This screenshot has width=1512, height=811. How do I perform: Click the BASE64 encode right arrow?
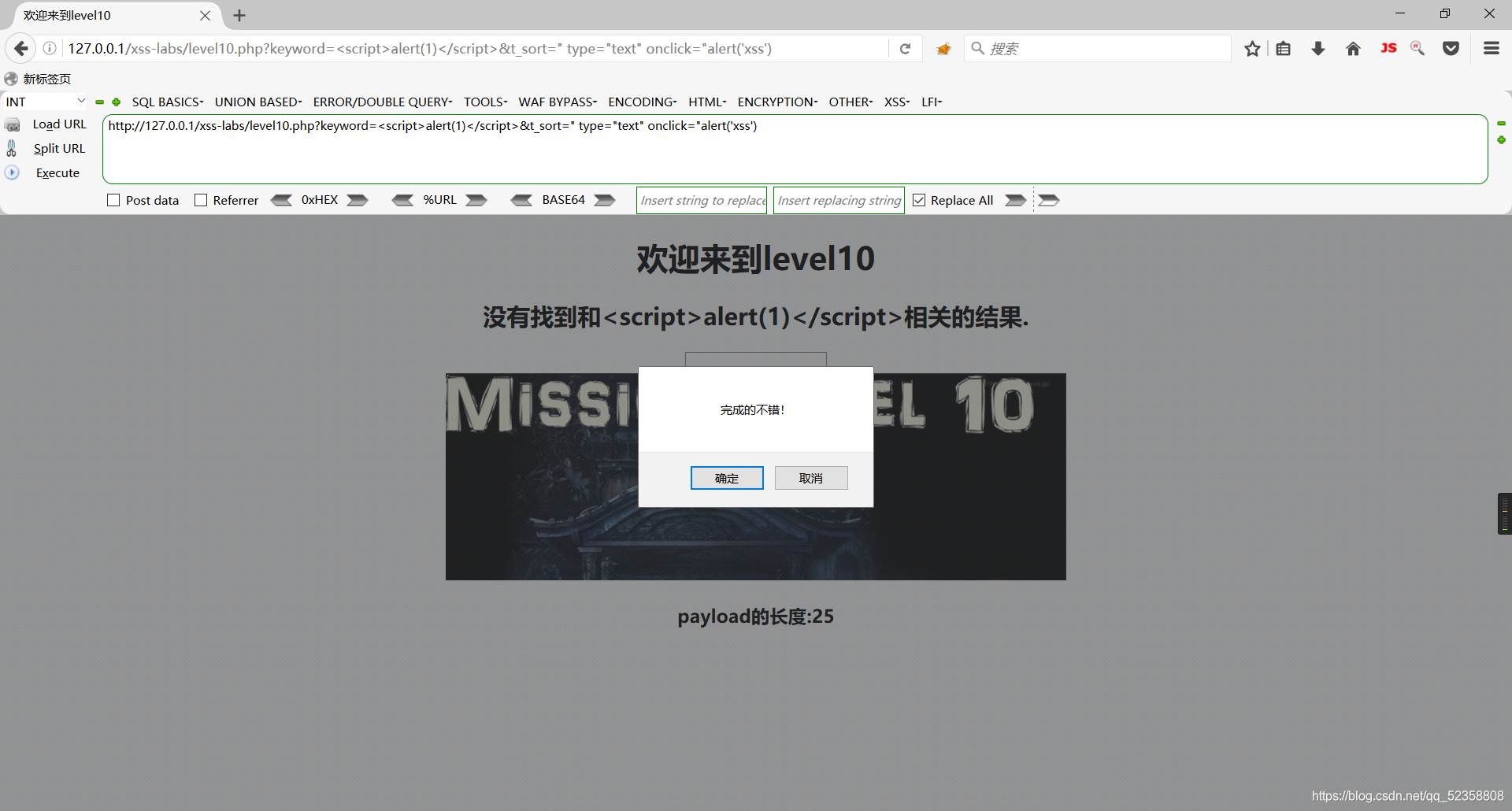point(605,200)
